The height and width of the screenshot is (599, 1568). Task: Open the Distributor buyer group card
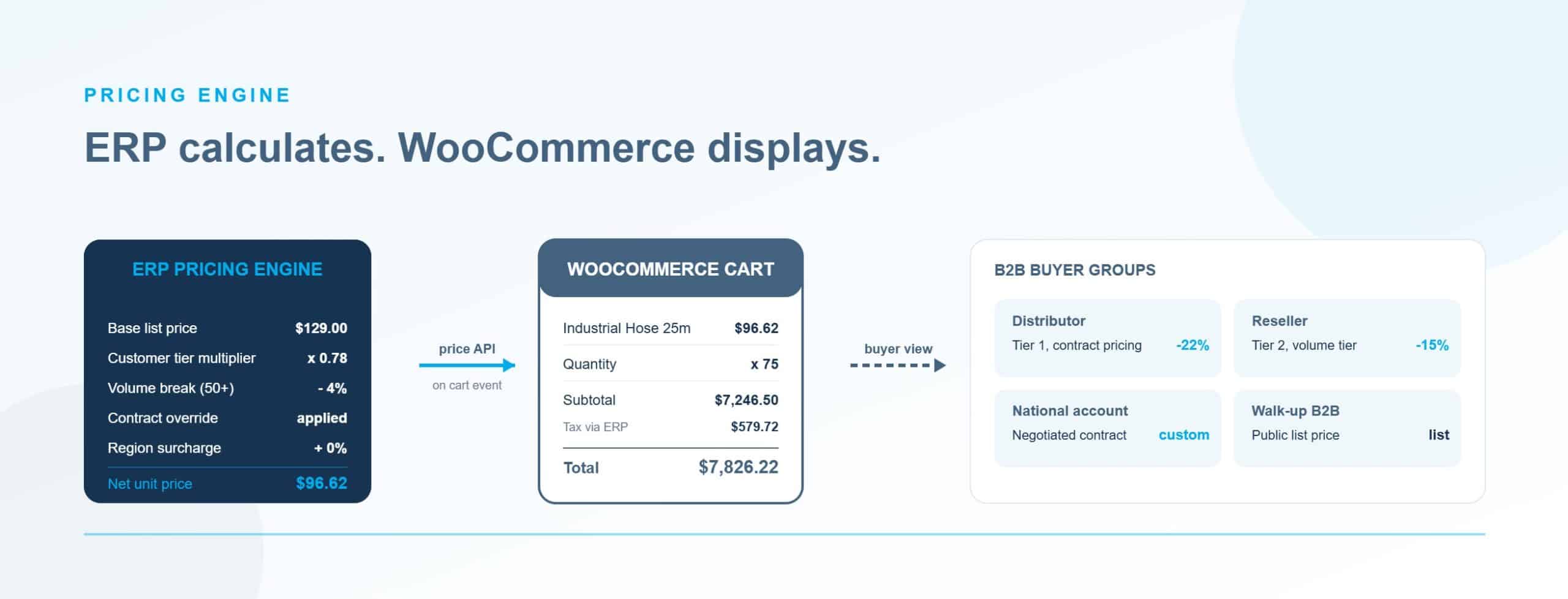[1107, 338]
